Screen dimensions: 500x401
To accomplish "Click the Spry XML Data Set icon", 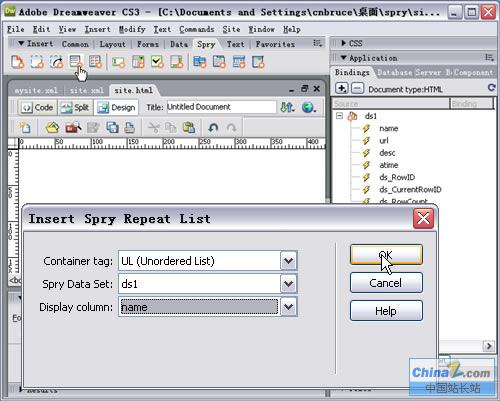I will click(17, 62).
